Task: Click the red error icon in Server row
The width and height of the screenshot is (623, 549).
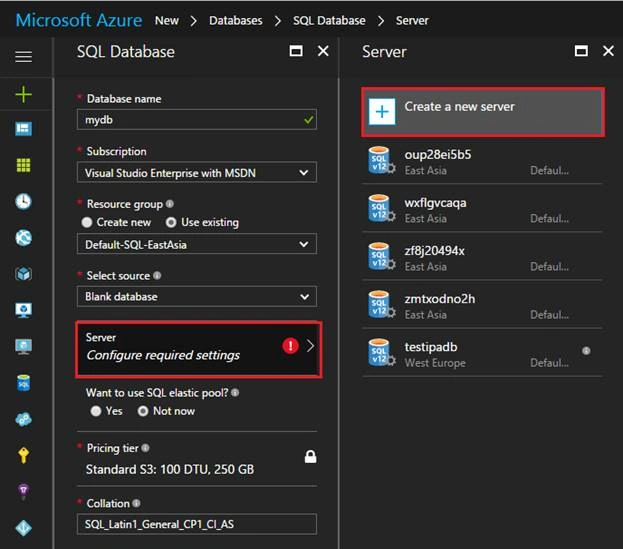Action: click(x=290, y=346)
